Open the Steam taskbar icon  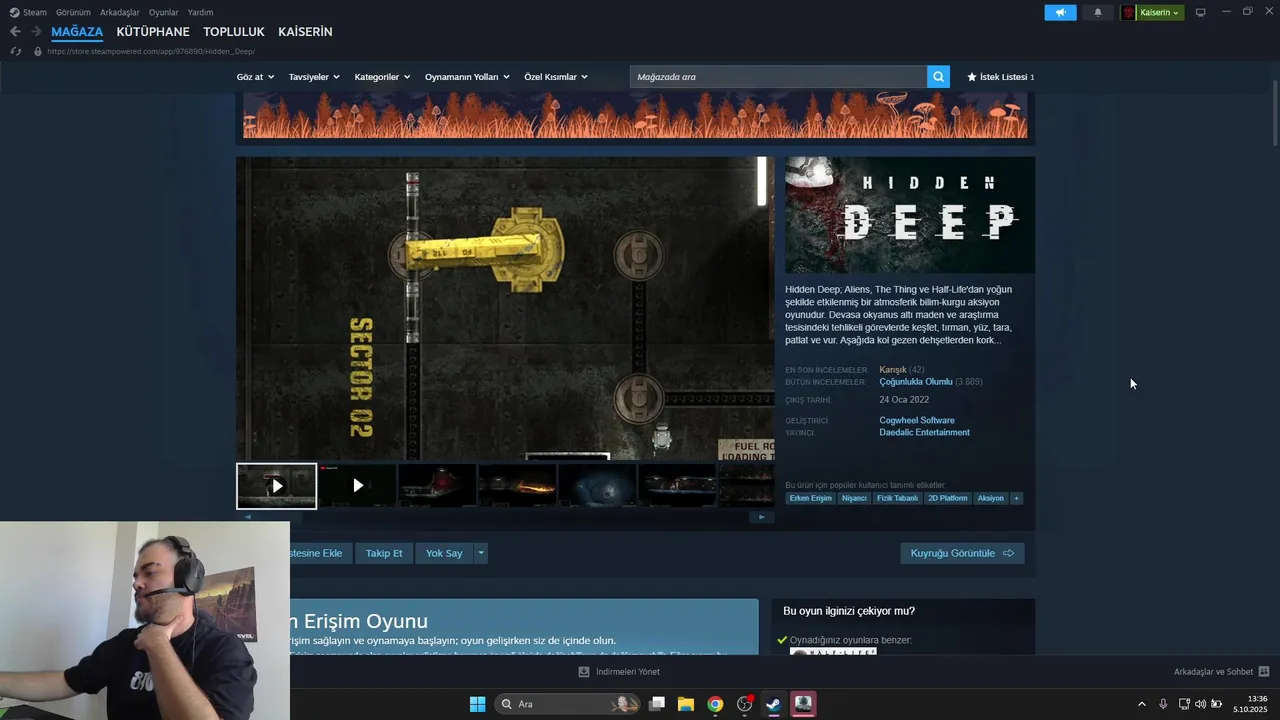click(x=773, y=704)
